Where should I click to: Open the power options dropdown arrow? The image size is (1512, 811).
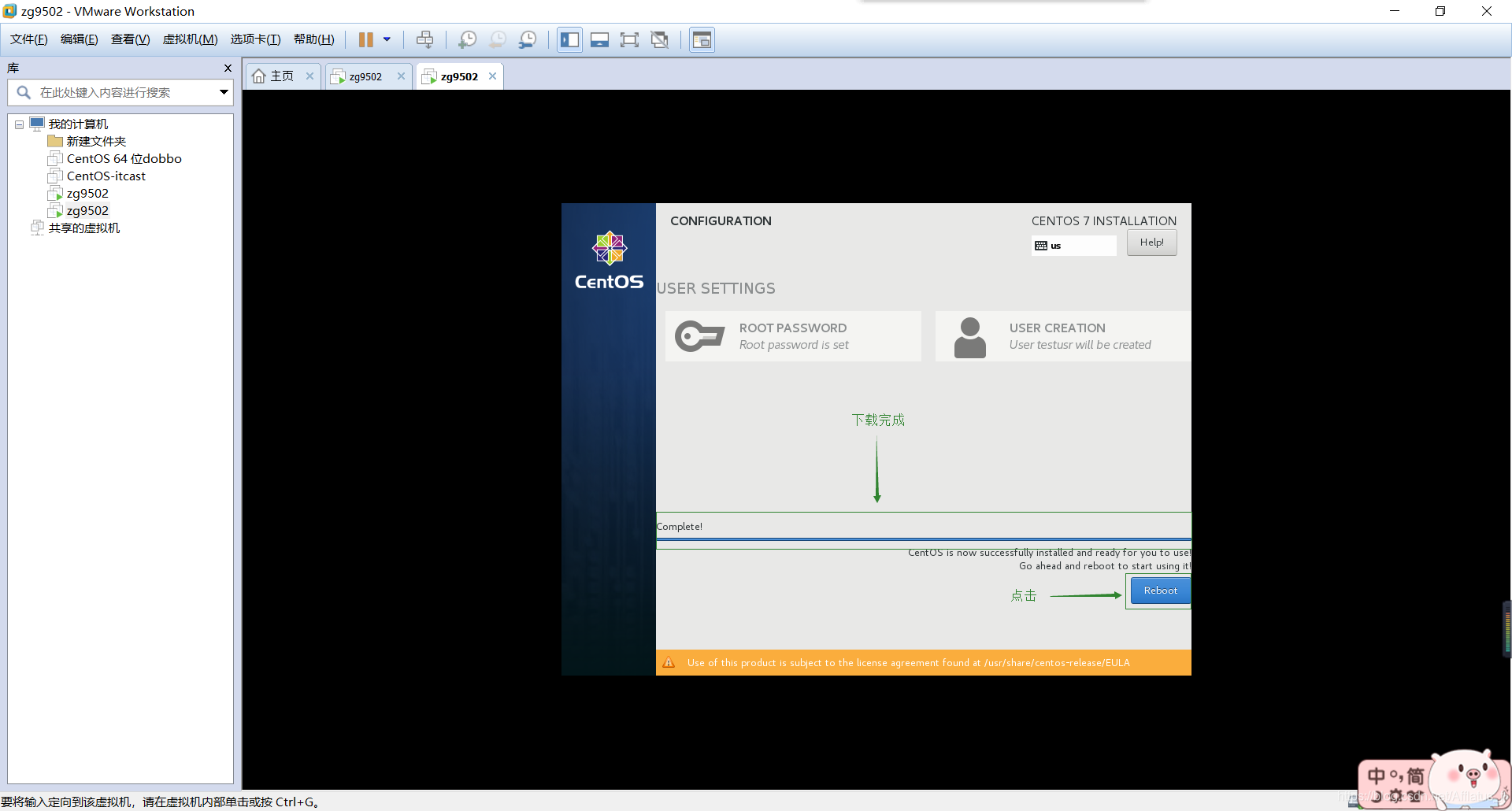click(387, 39)
